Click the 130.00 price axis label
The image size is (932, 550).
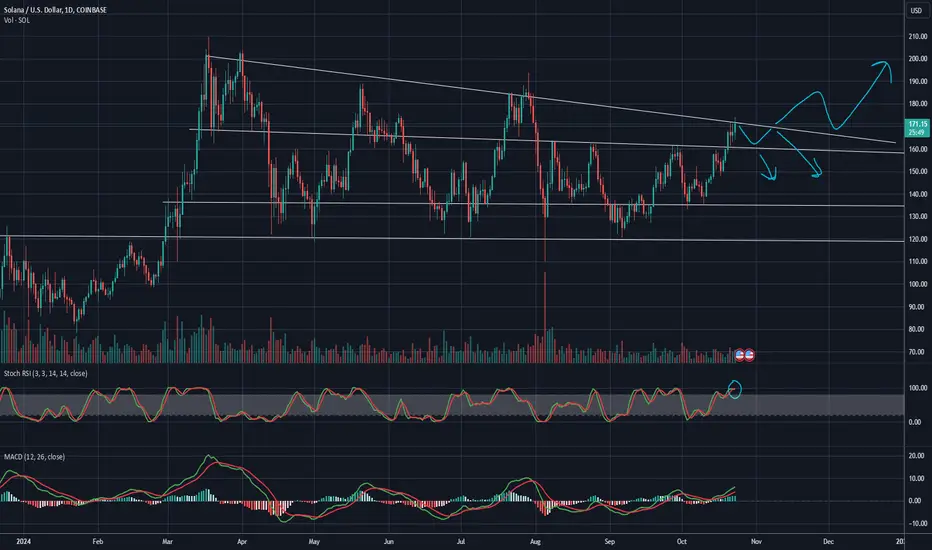(x=917, y=216)
